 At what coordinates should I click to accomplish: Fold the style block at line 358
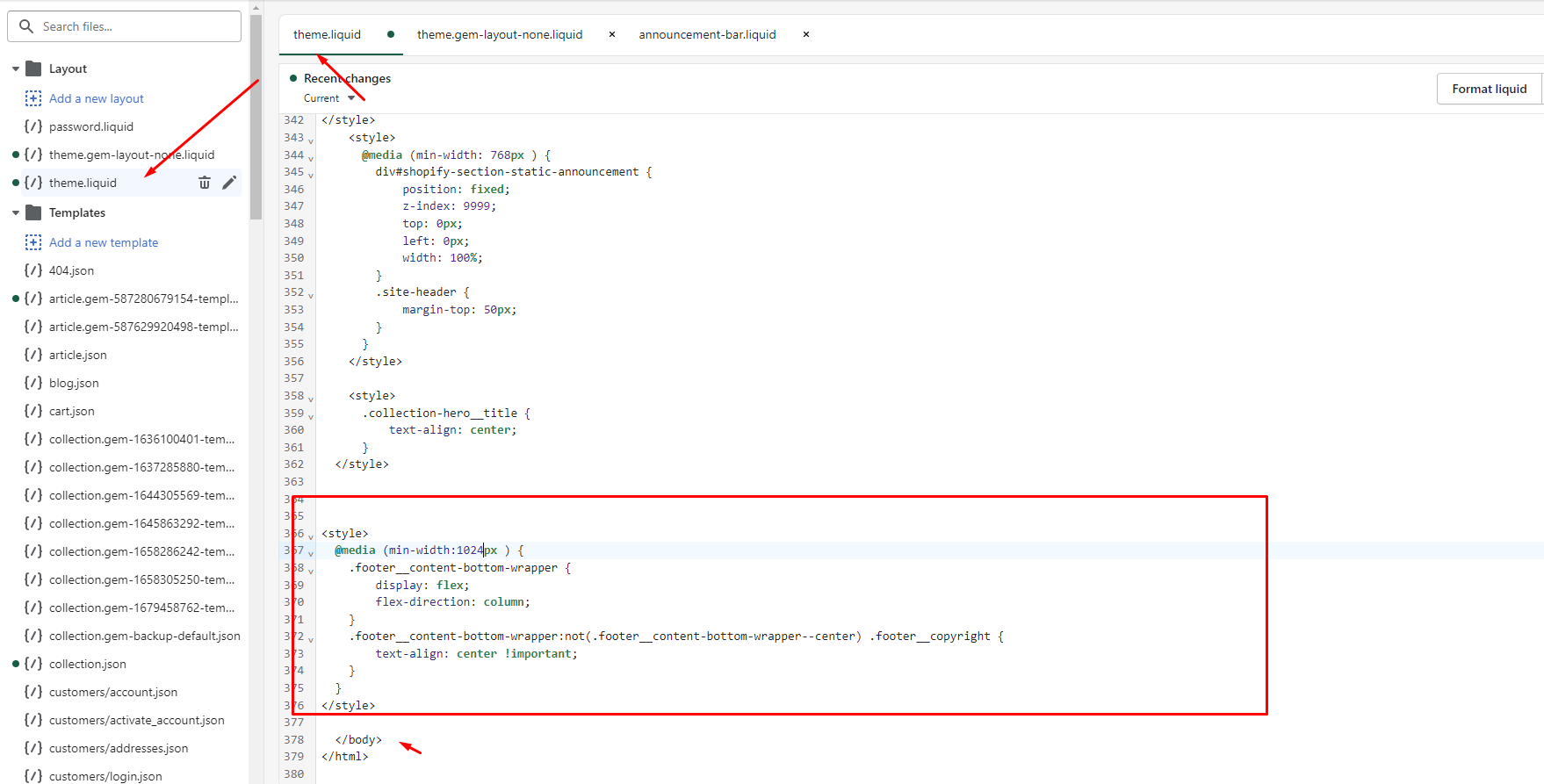(x=311, y=399)
